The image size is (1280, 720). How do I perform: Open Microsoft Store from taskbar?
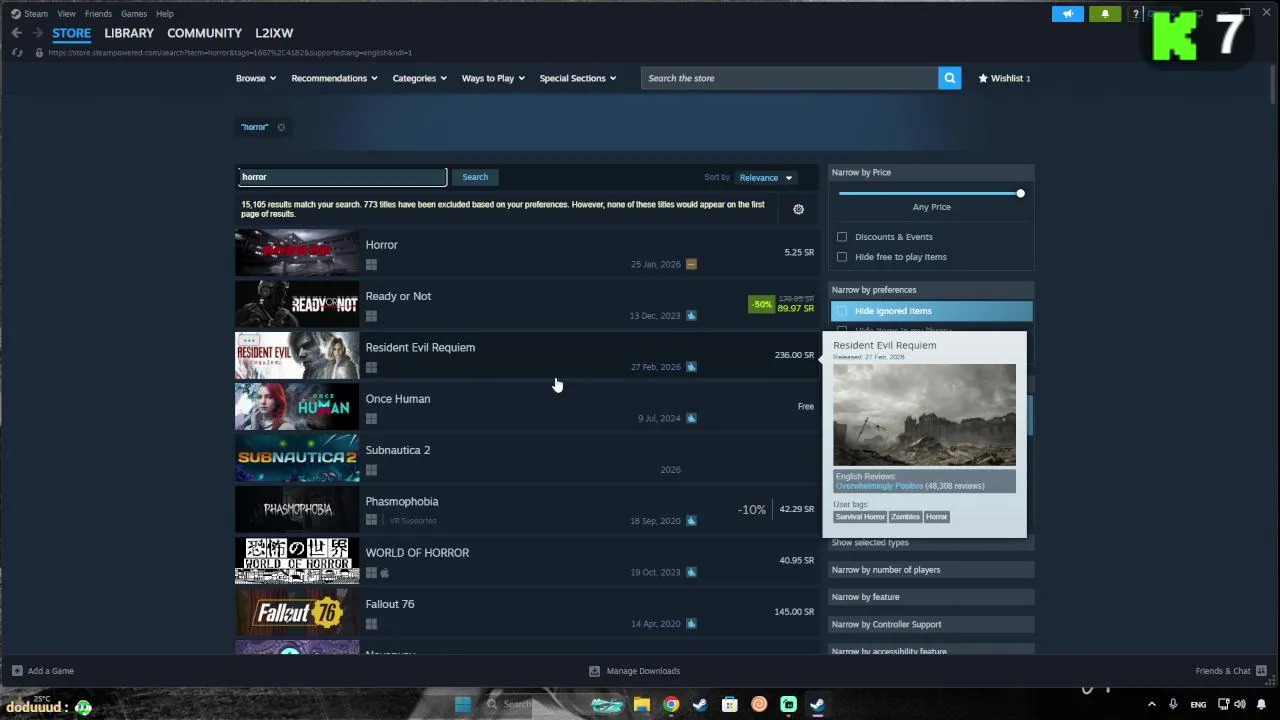(730, 704)
